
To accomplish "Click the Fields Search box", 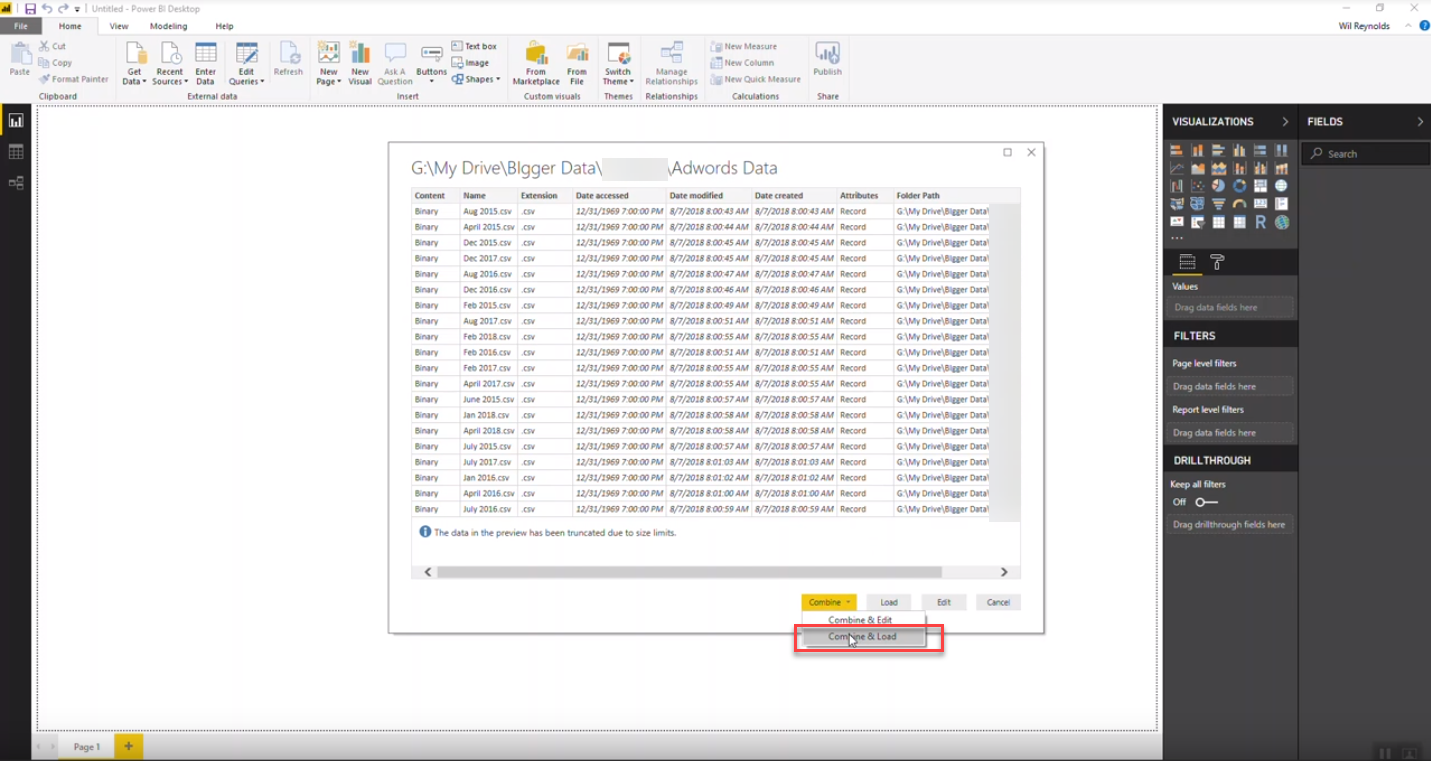I will [1365, 153].
